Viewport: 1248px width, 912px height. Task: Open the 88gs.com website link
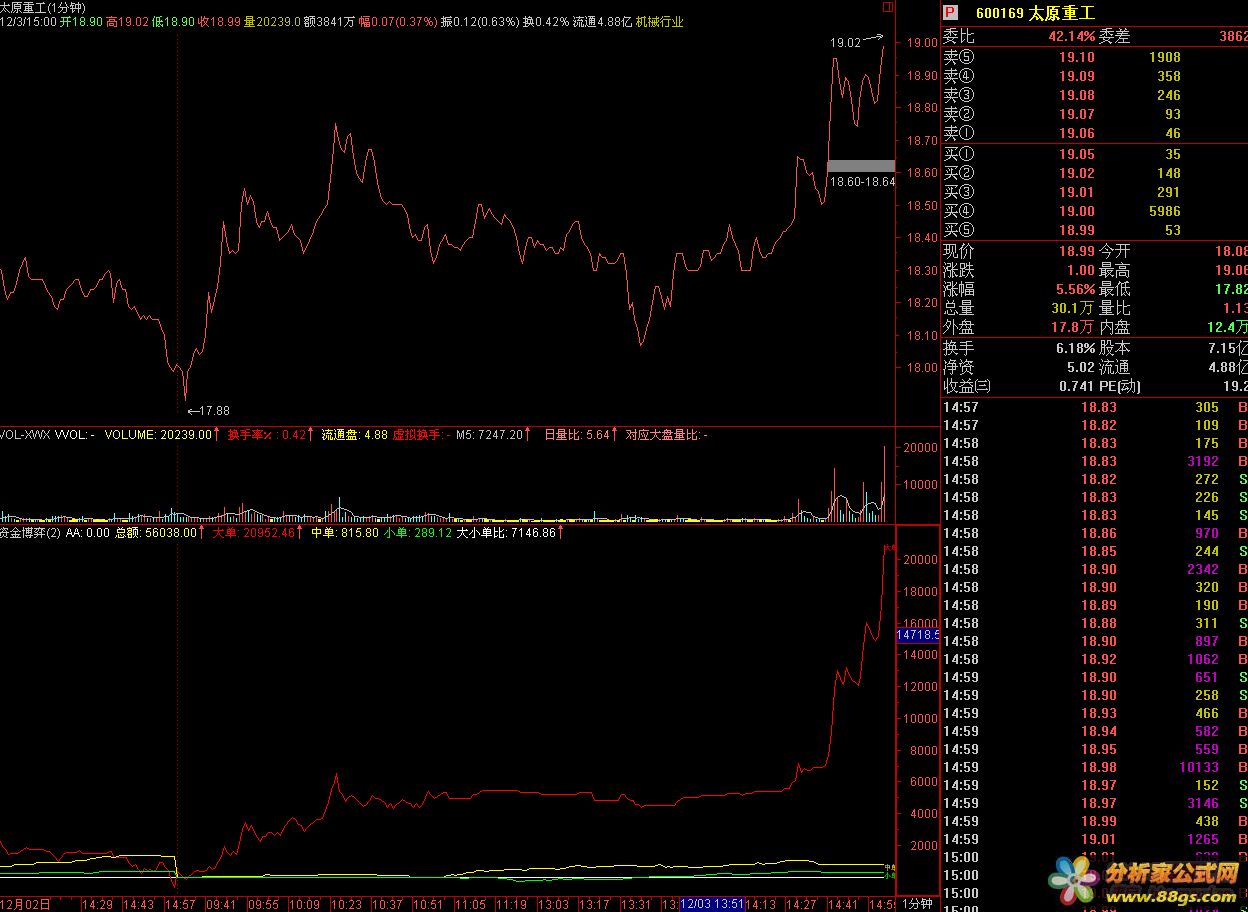(1170, 896)
